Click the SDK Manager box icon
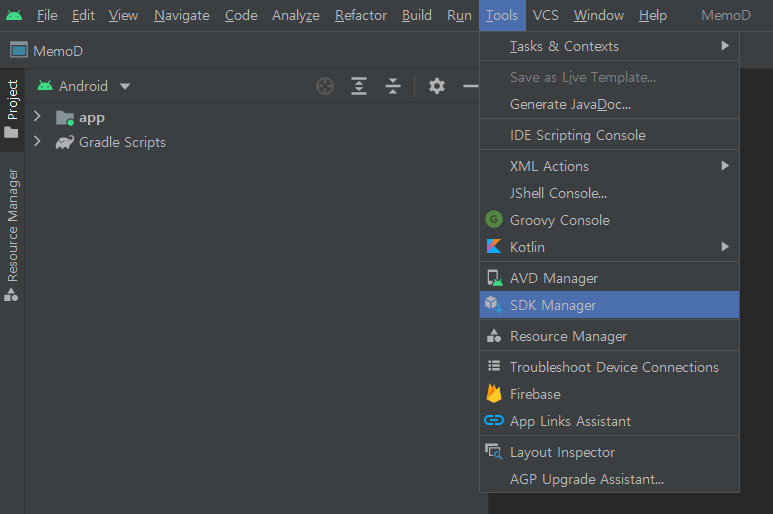 (x=493, y=305)
